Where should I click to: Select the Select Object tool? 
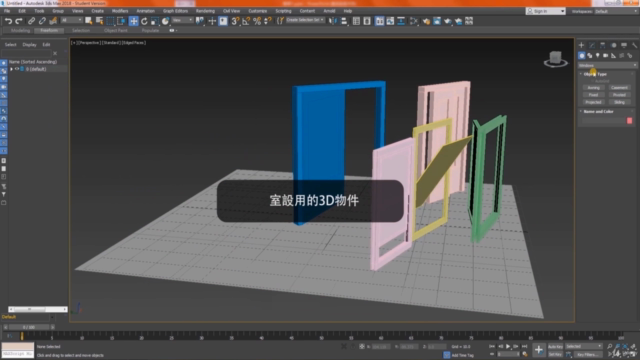pyautogui.click(x=89, y=21)
